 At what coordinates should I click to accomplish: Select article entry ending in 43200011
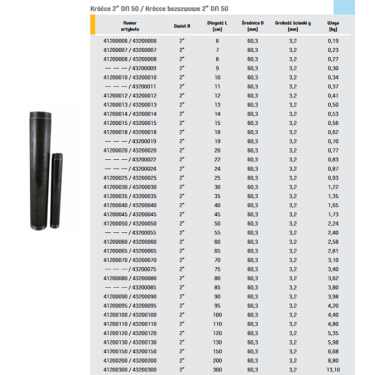pyautogui.click(x=131, y=86)
